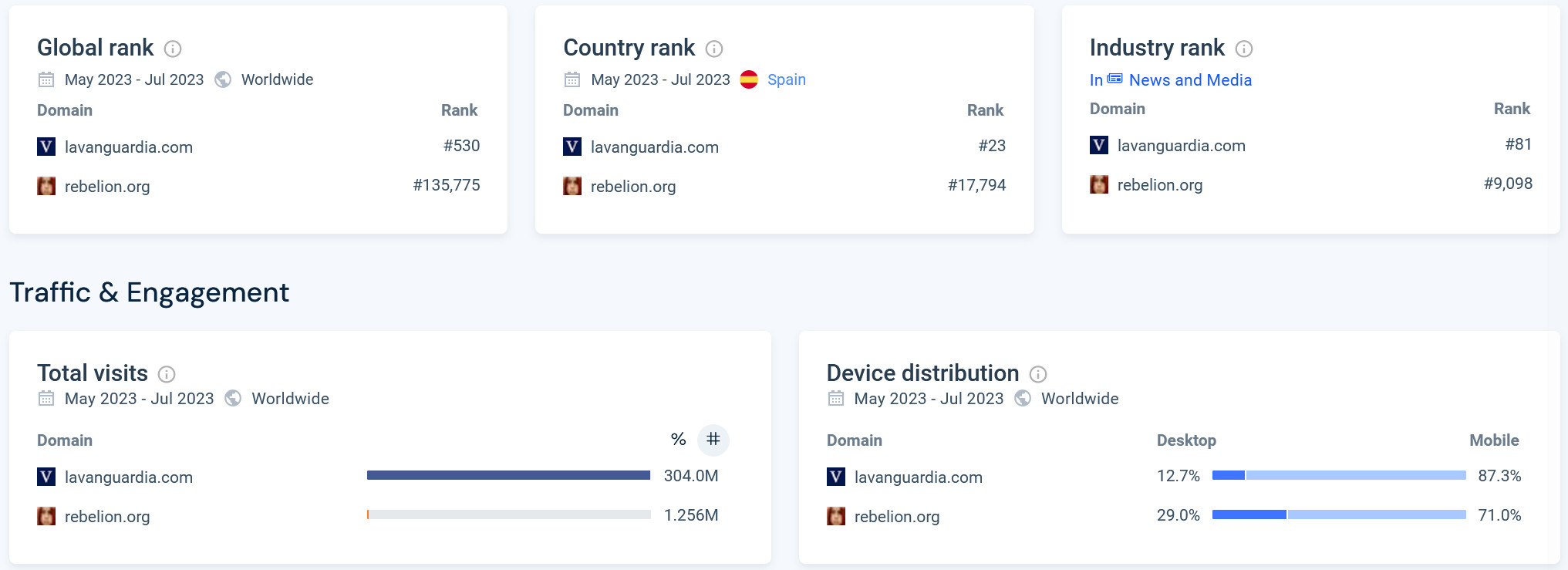
Task: Click the Mobile column header
Action: [1493, 440]
